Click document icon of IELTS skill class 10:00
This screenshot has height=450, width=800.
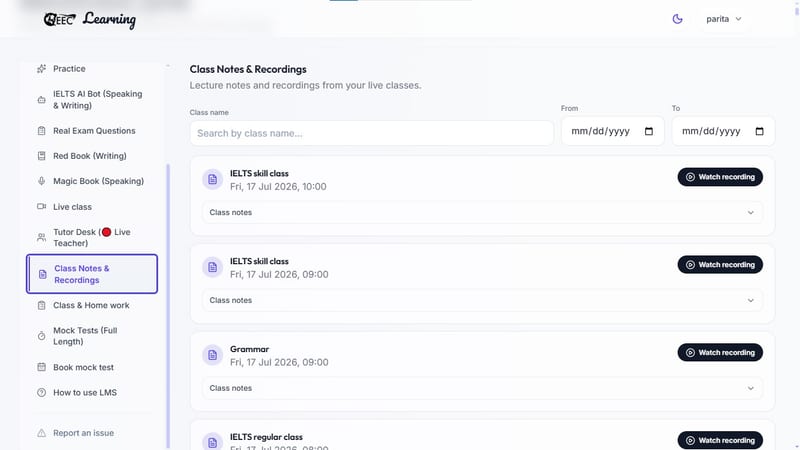pos(212,180)
